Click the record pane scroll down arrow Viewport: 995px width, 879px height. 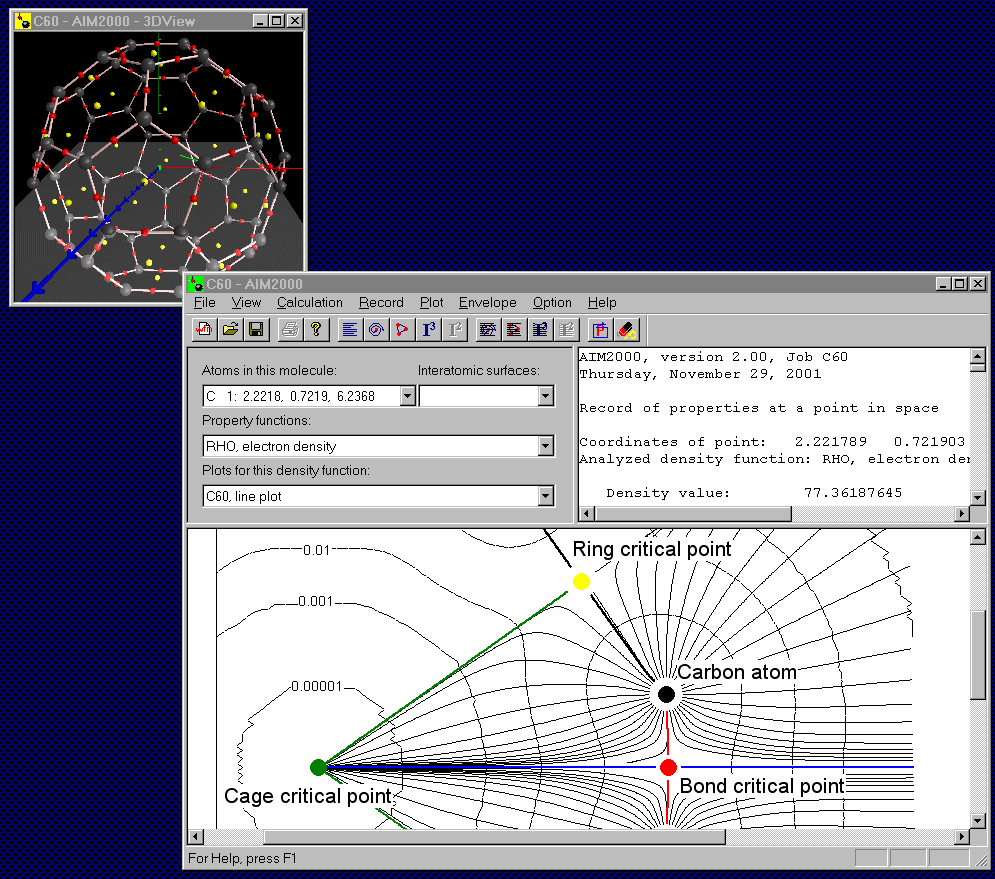[x=978, y=498]
